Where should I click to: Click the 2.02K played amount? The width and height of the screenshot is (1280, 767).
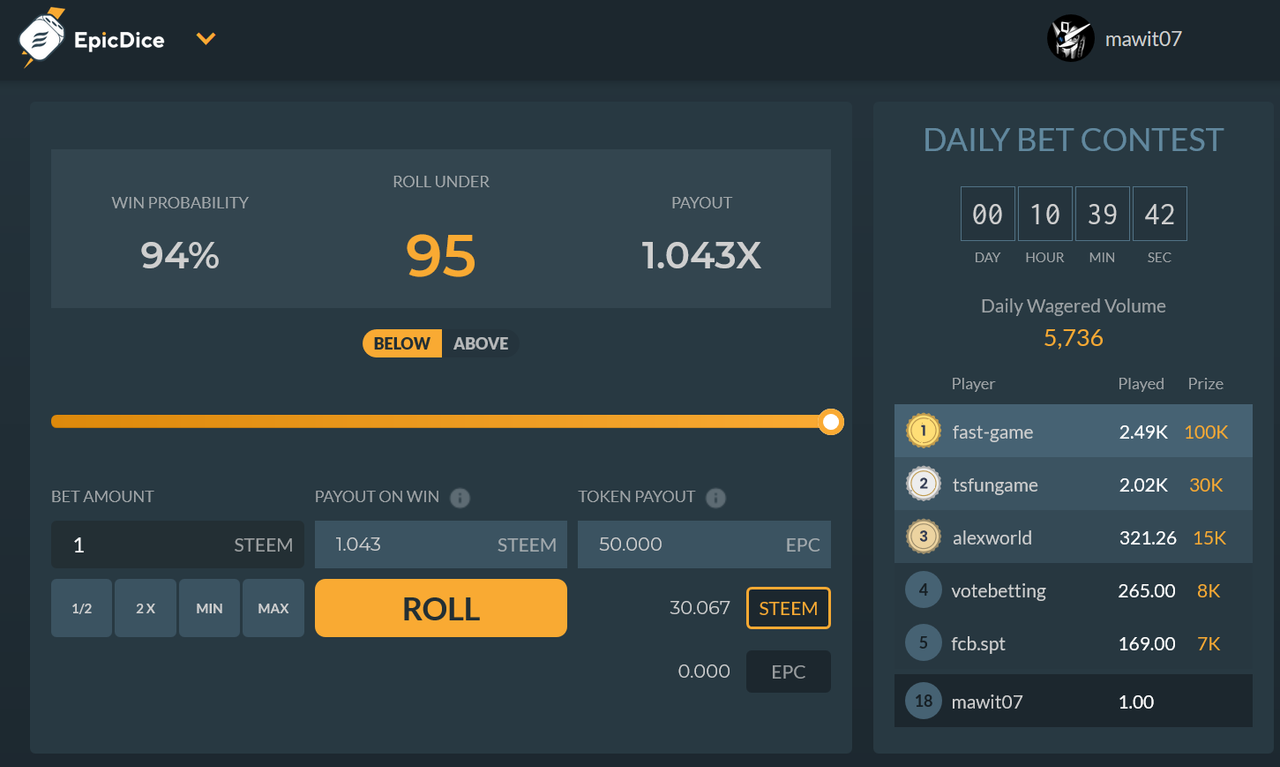click(x=1144, y=485)
